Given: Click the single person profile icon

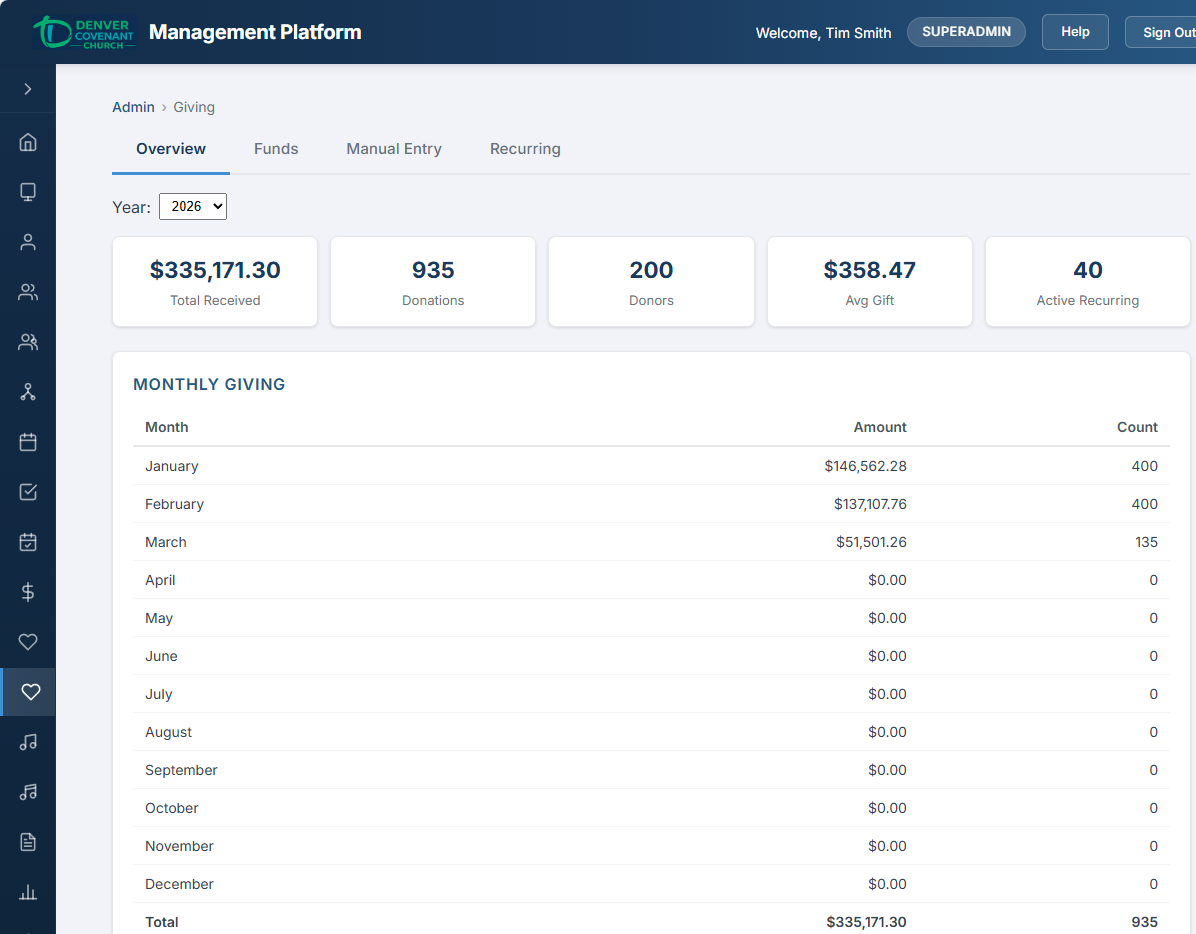Looking at the screenshot, I should point(28,242).
